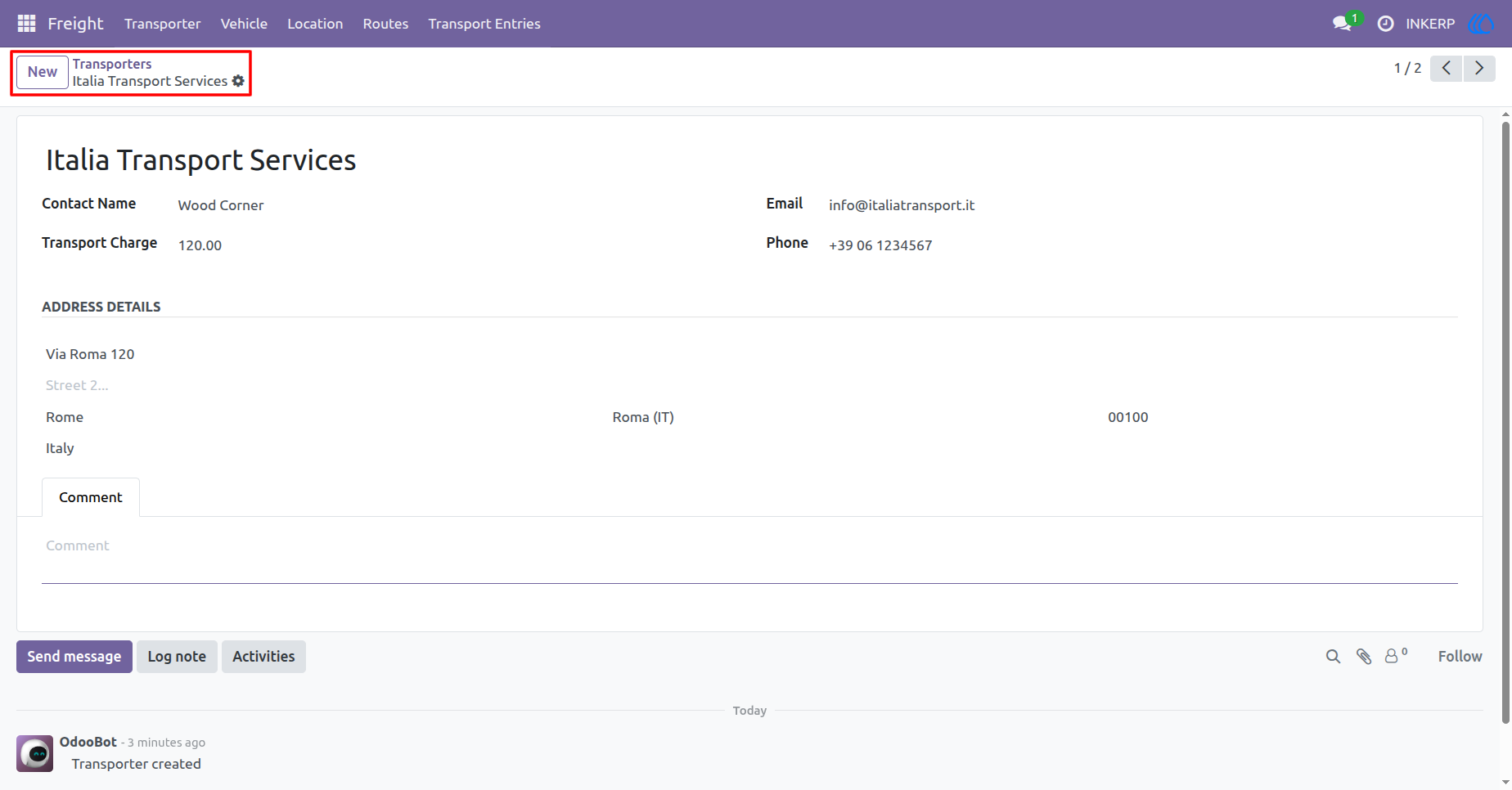The width and height of the screenshot is (1512, 790).
Task: Open the activities clock icon
Action: tap(1385, 24)
